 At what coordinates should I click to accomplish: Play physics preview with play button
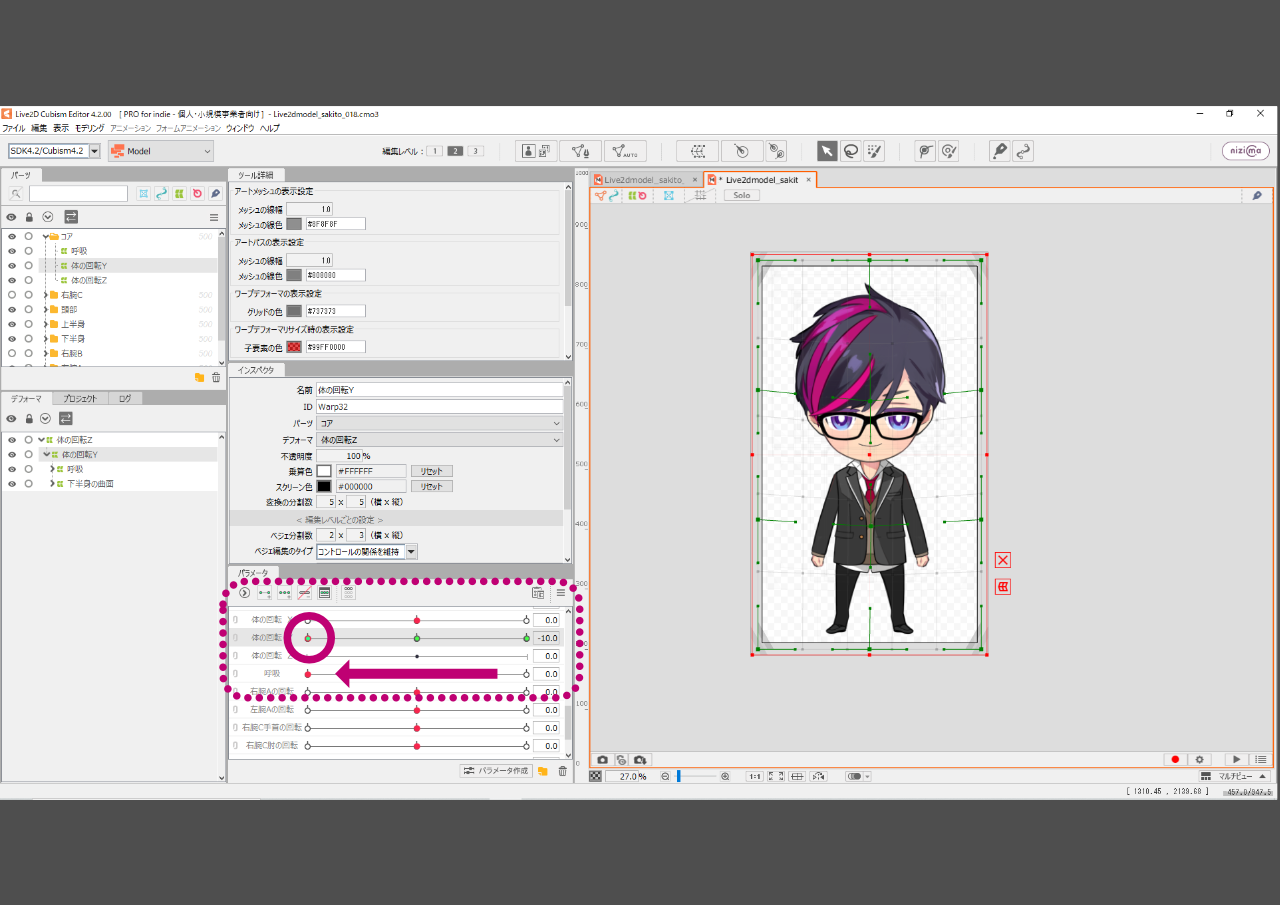pos(1237,760)
